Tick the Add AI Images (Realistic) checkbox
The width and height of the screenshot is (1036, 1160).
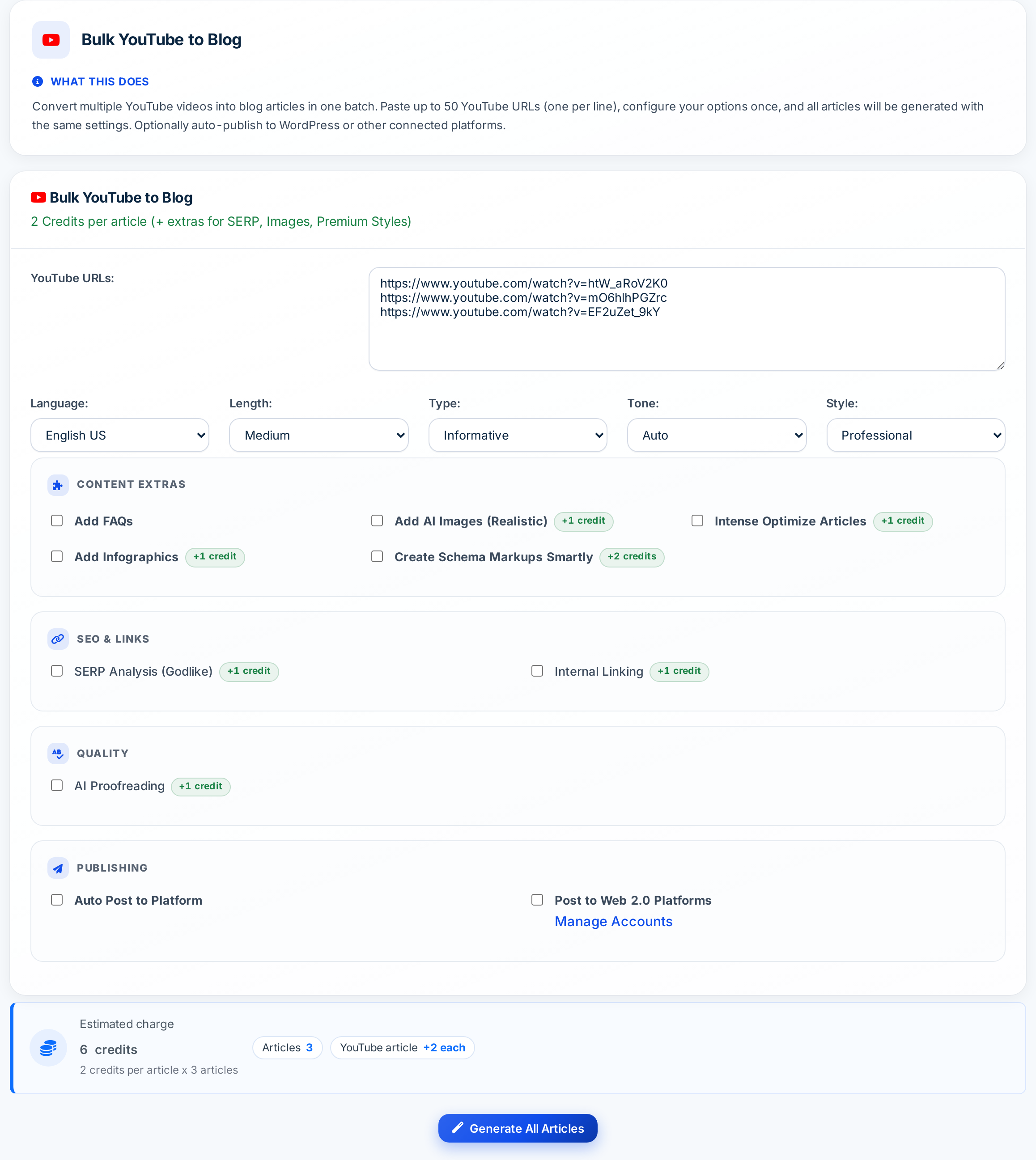[377, 521]
